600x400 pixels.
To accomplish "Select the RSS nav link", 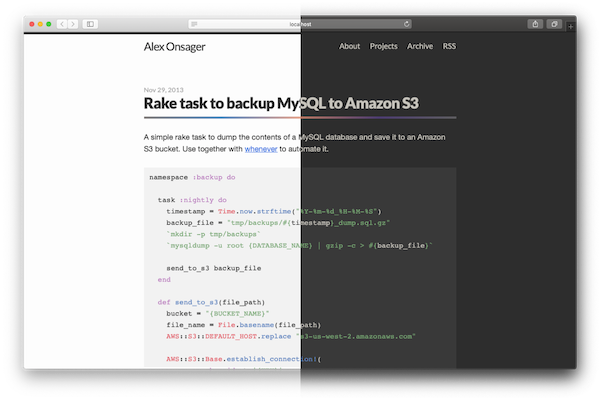I will [449, 46].
